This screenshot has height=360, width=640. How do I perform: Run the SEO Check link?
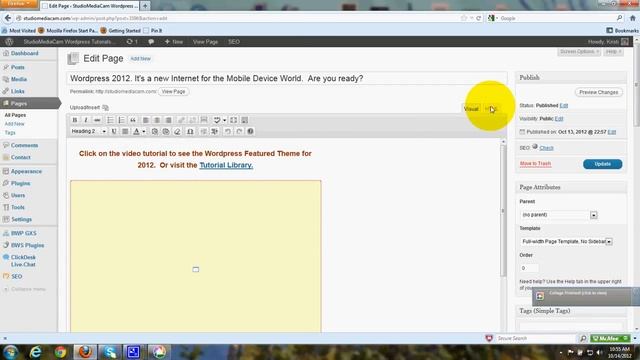pos(546,148)
